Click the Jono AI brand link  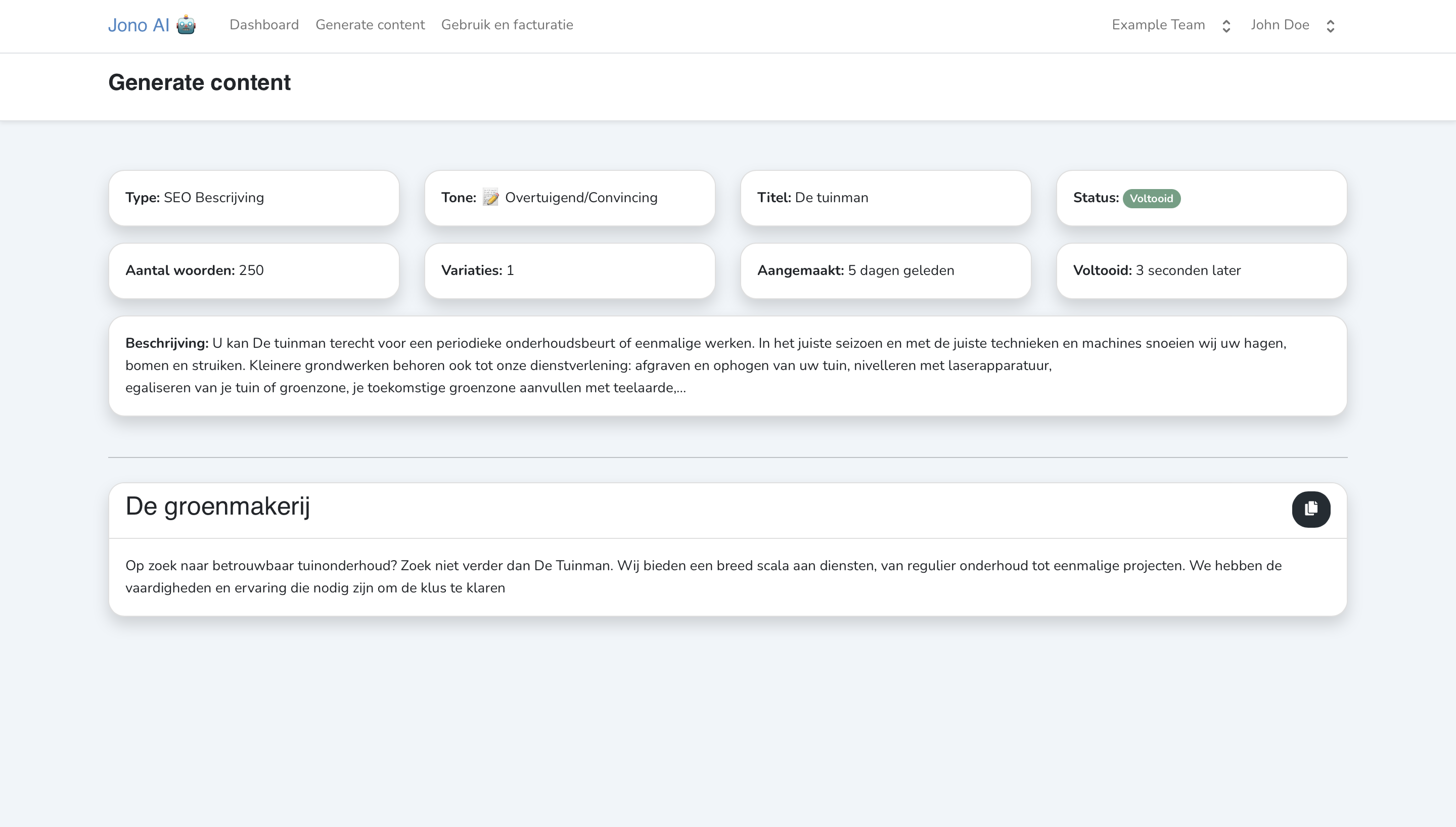(139, 26)
